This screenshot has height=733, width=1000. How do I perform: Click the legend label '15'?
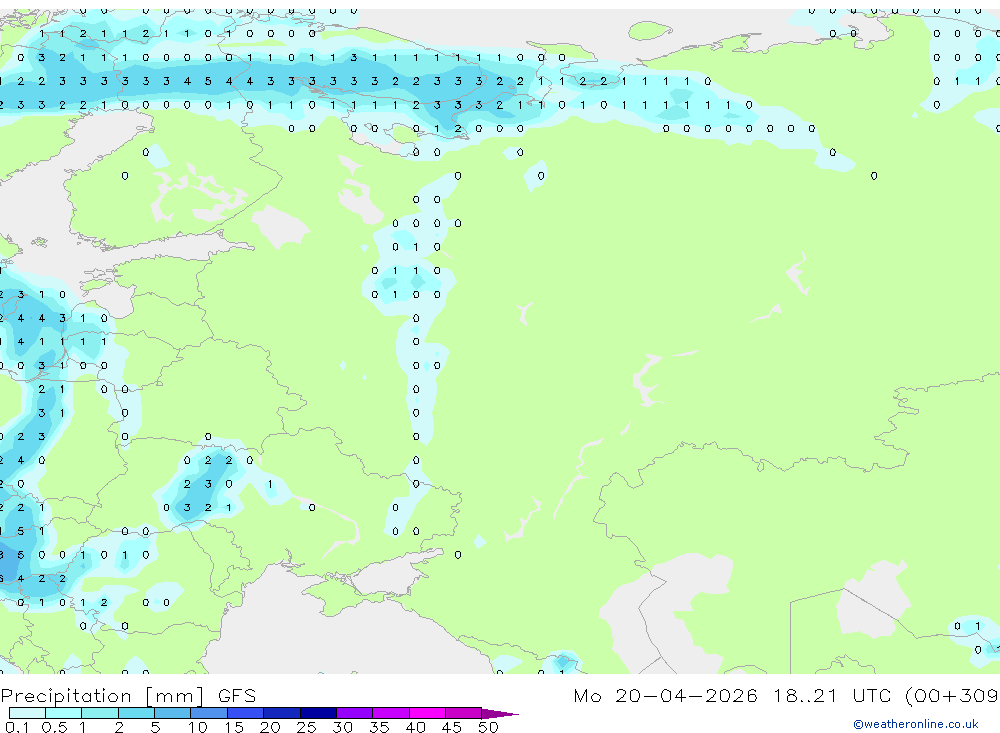coord(233,727)
